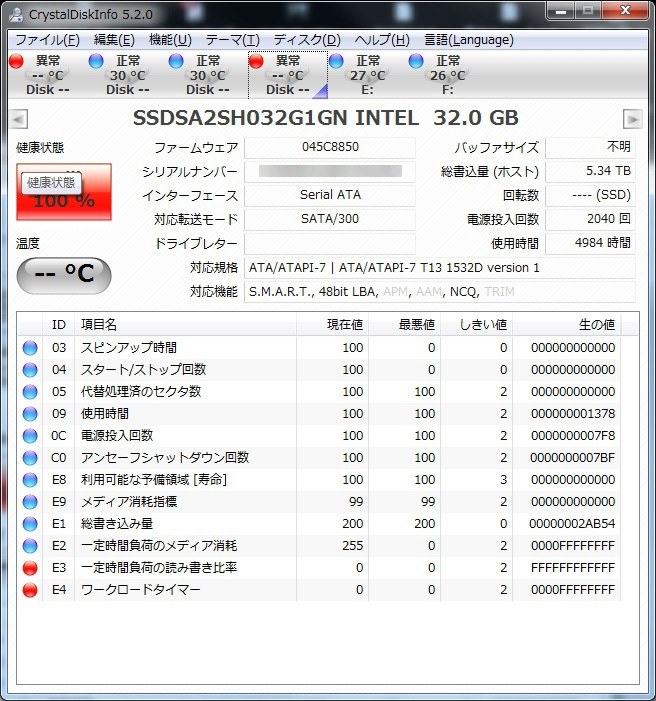The image size is (656, 701).
Task: Open the 機能(U) menu
Action: [170, 40]
